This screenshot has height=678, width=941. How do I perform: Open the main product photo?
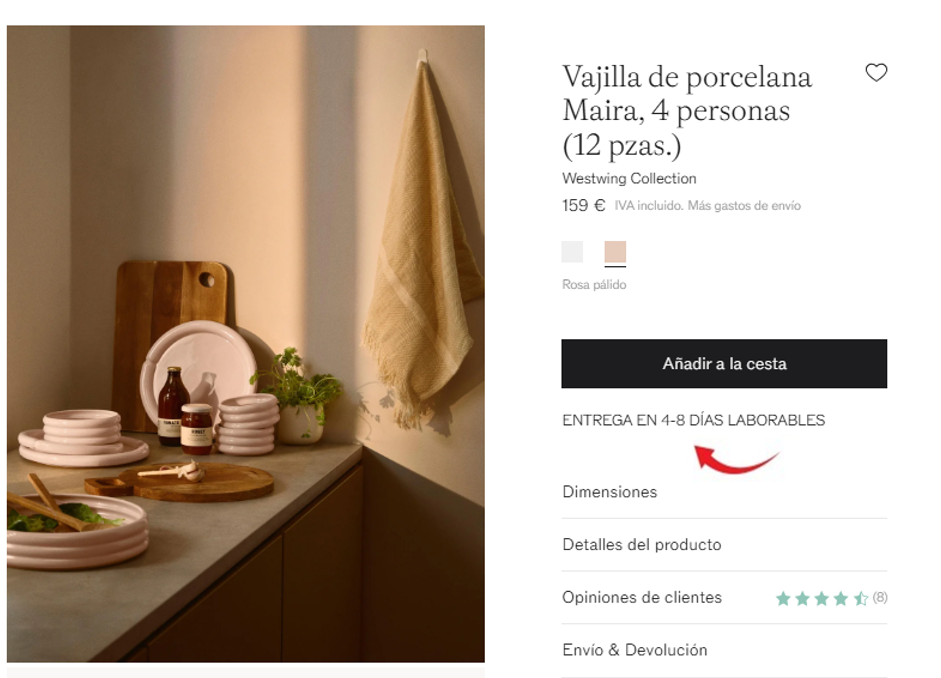click(245, 344)
